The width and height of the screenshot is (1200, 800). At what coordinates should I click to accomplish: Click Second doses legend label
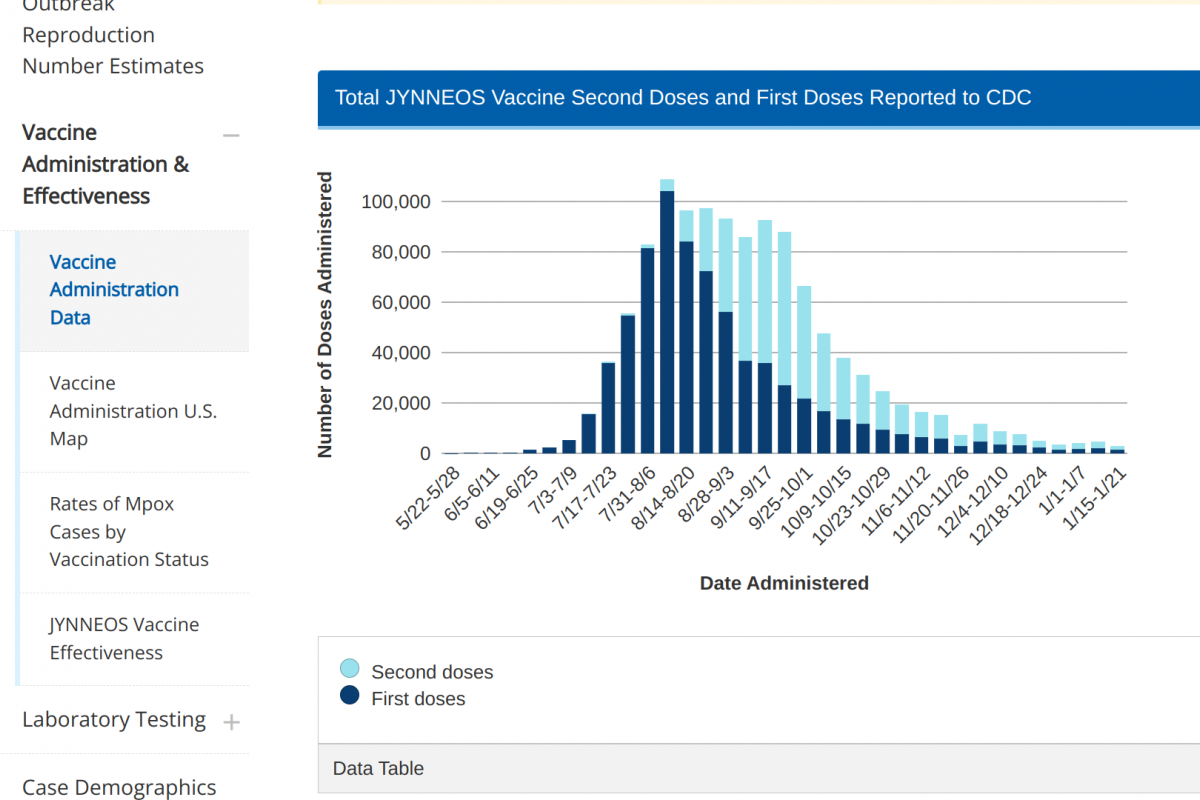[432, 672]
